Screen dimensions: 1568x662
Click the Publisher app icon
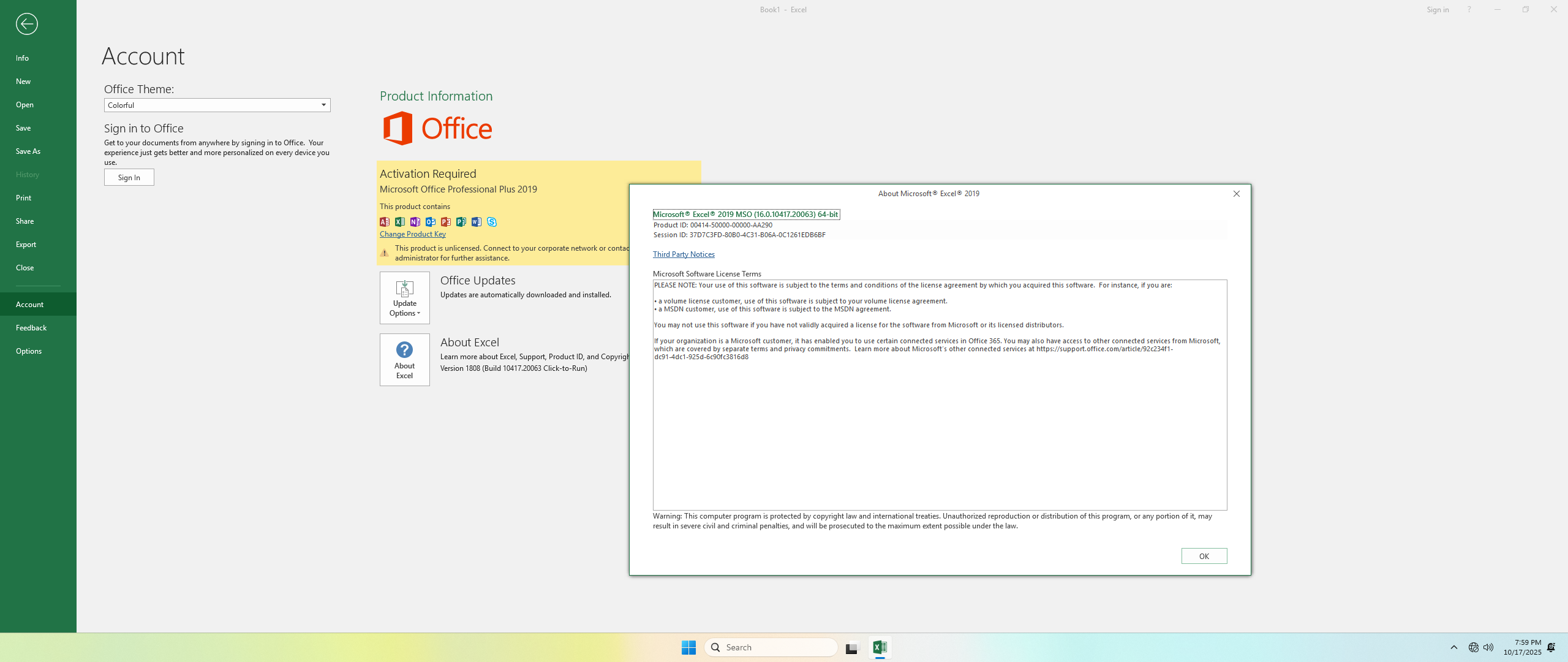click(461, 222)
